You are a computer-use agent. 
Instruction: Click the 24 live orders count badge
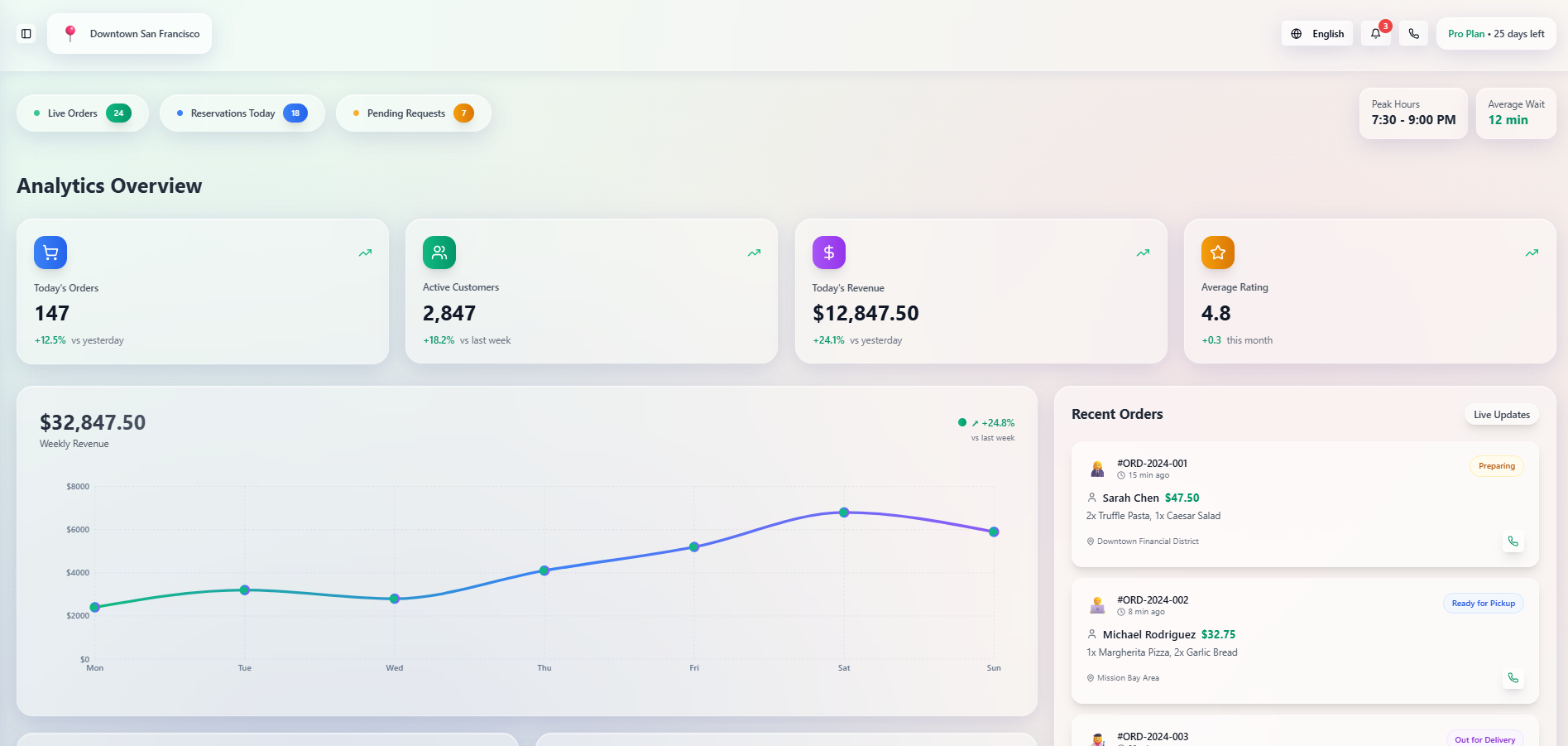pos(118,113)
